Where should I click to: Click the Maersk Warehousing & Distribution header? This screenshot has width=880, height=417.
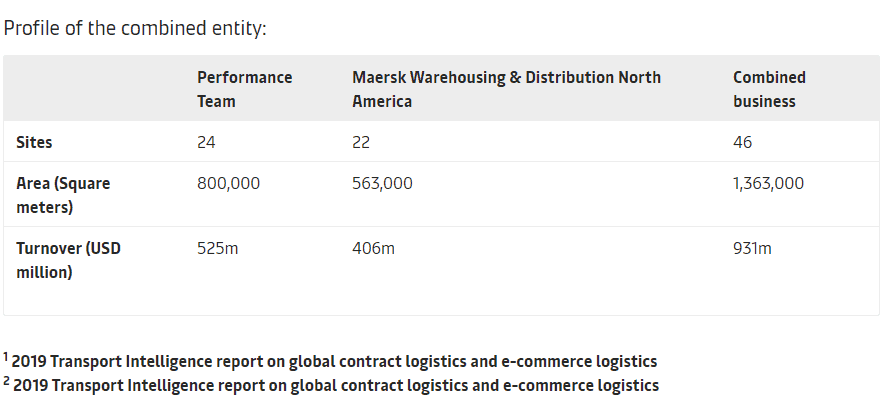pos(506,89)
